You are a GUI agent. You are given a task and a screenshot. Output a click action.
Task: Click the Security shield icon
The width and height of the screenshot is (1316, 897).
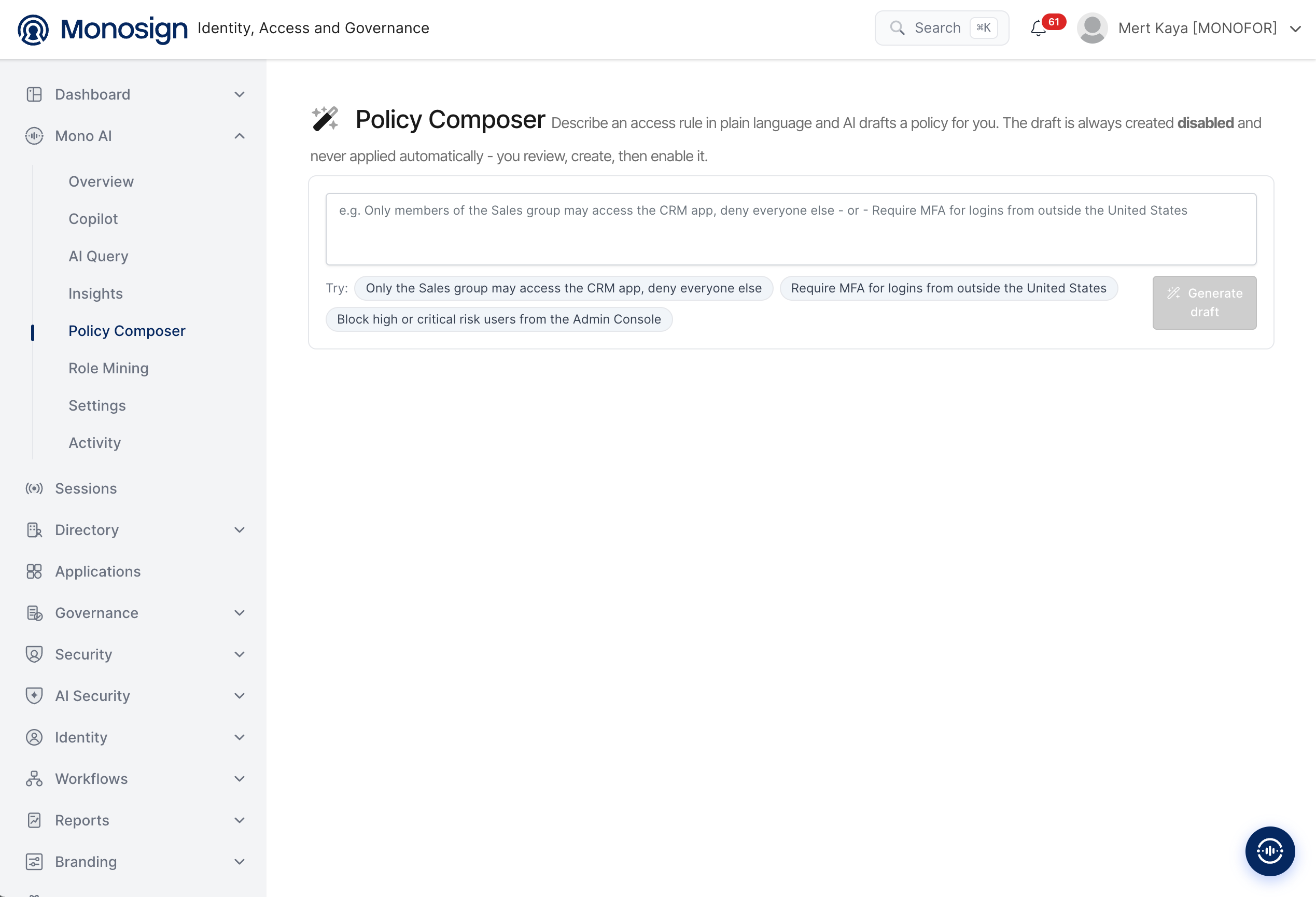[34, 654]
